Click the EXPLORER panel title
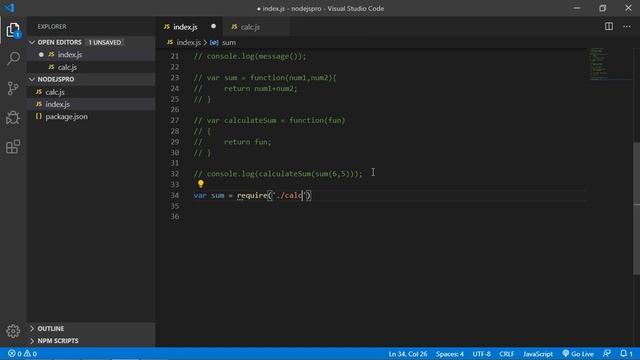The image size is (640, 360). point(52,27)
